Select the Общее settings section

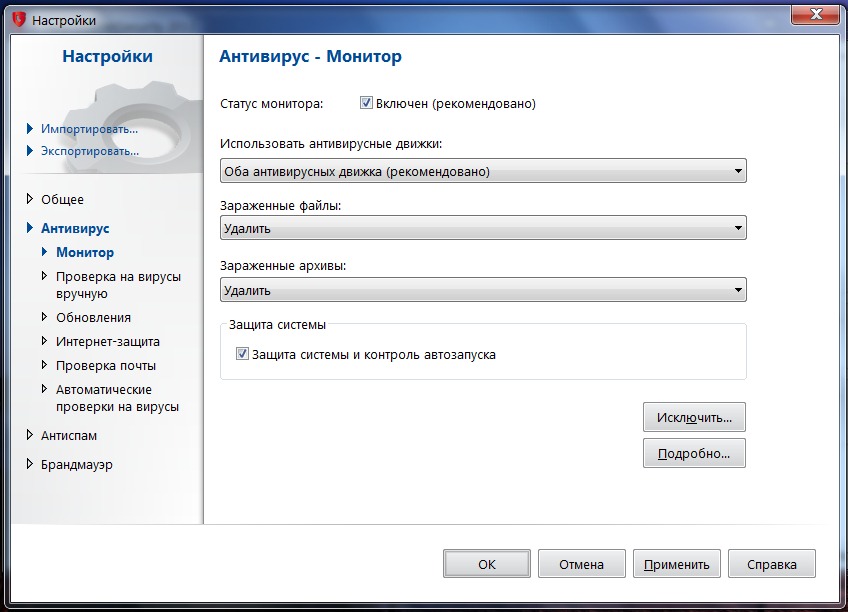[x=62, y=199]
